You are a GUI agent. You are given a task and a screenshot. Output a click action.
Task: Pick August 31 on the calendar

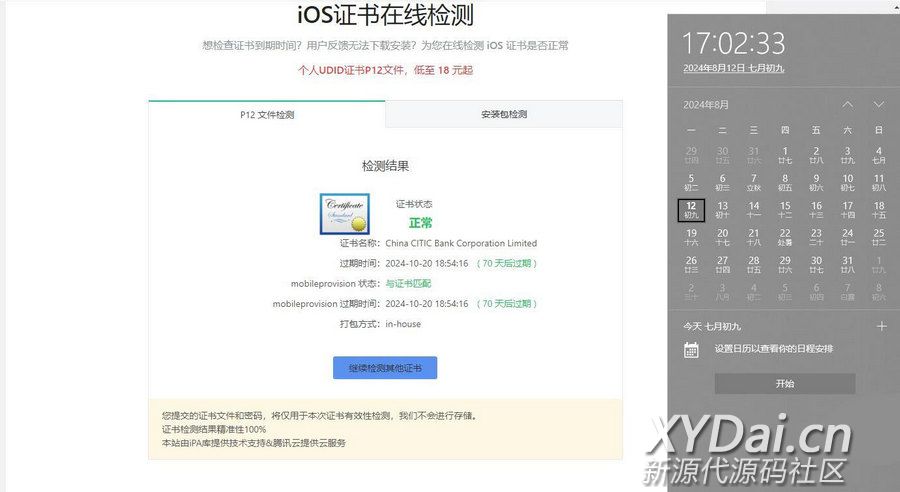[x=848, y=264]
